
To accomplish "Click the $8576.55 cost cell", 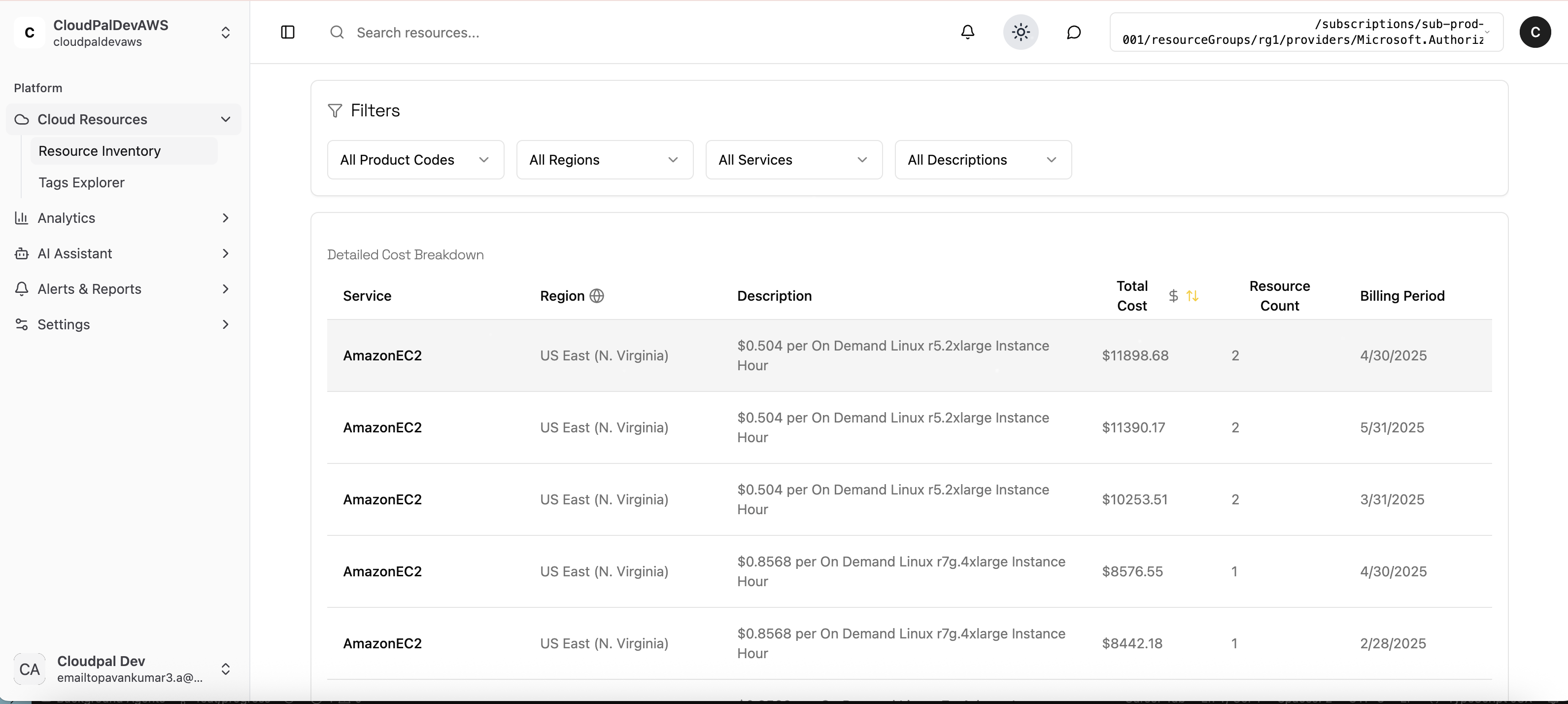I will pyautogui.click(x=1132, y=571).
